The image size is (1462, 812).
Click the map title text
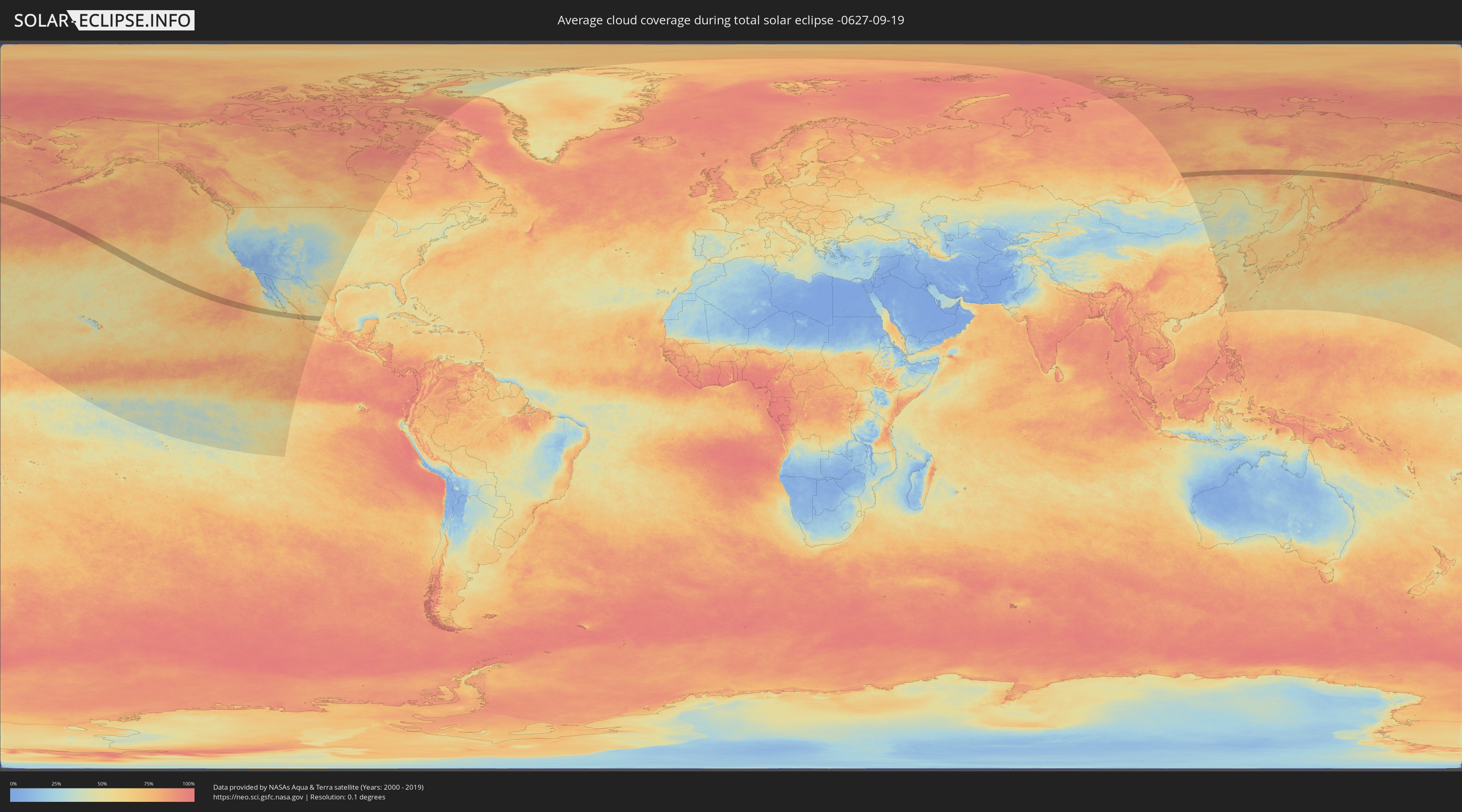pyautogui.click(x=731, y=20)
